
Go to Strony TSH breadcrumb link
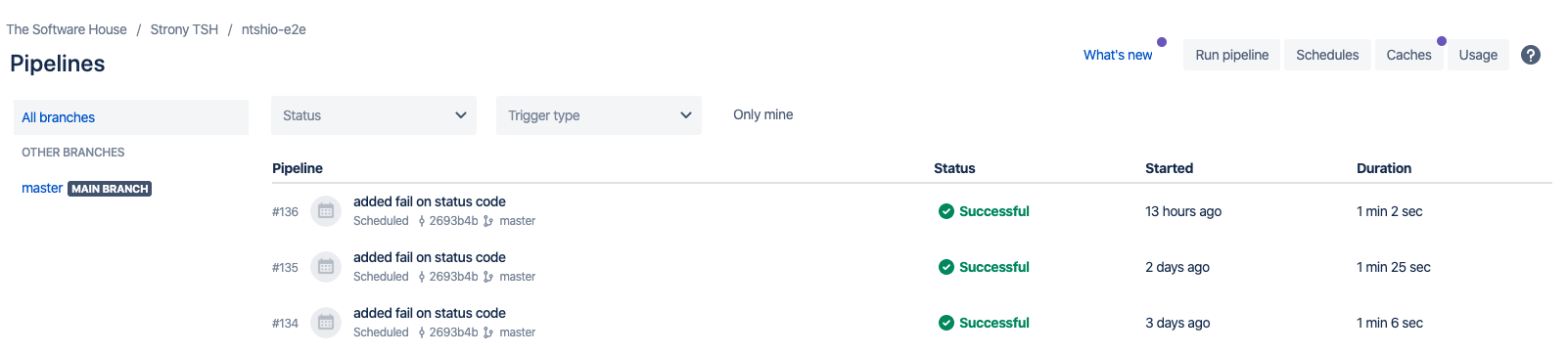[x=184, y=29]
